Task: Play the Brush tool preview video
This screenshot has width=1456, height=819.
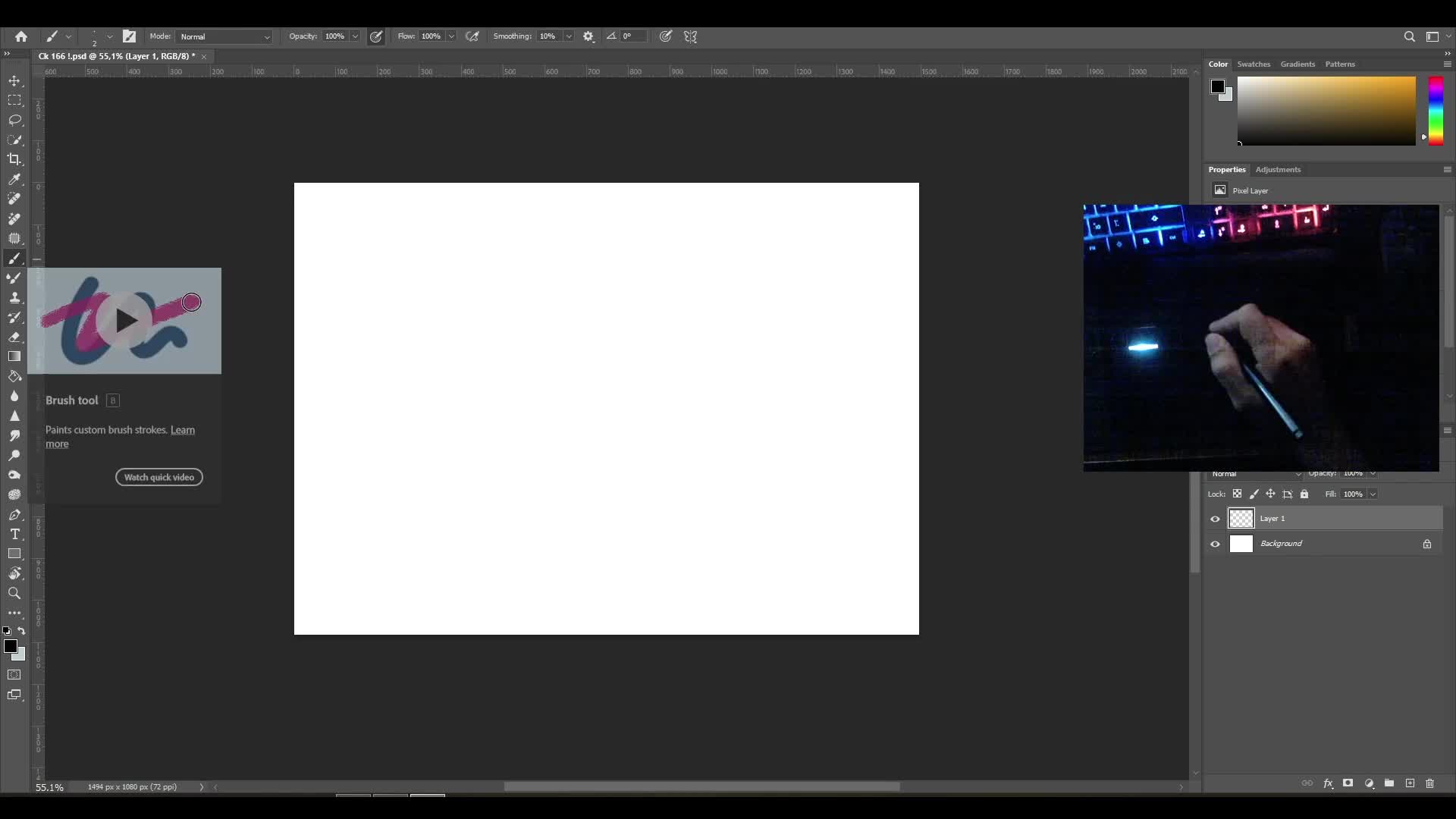Action: click(x=126, y=321)
